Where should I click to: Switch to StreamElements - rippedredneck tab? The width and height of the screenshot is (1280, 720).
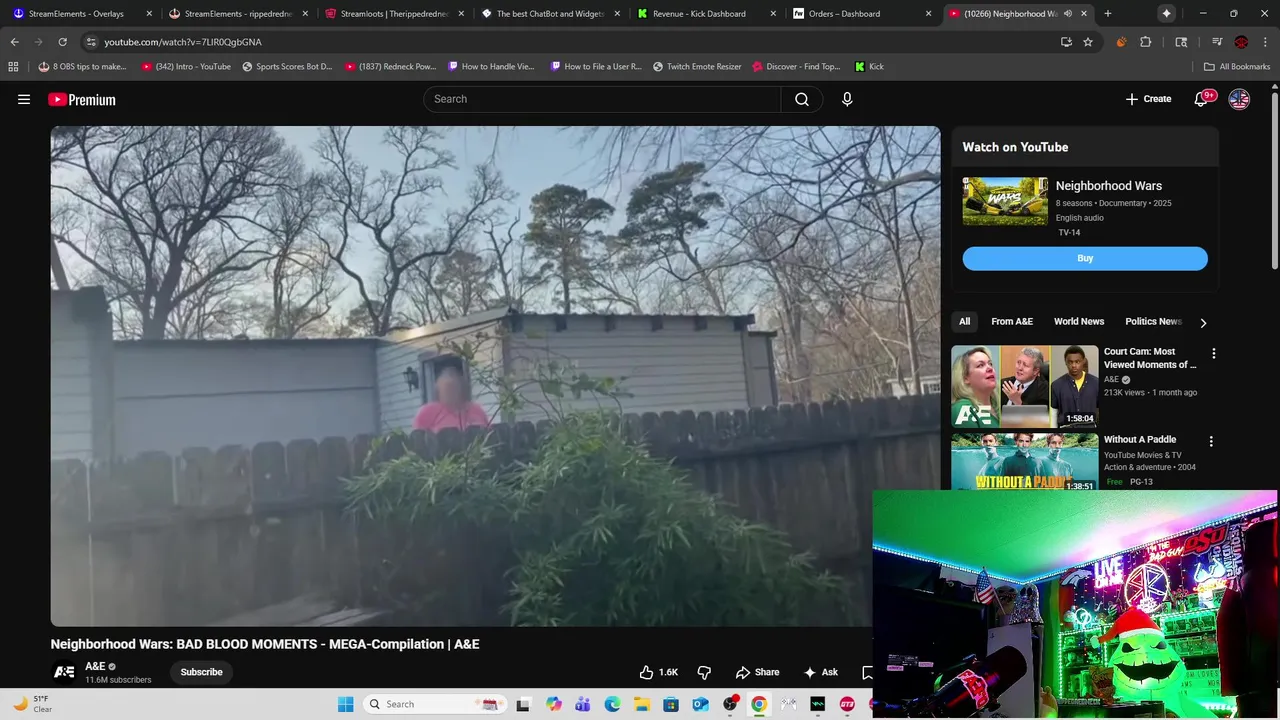236,14
